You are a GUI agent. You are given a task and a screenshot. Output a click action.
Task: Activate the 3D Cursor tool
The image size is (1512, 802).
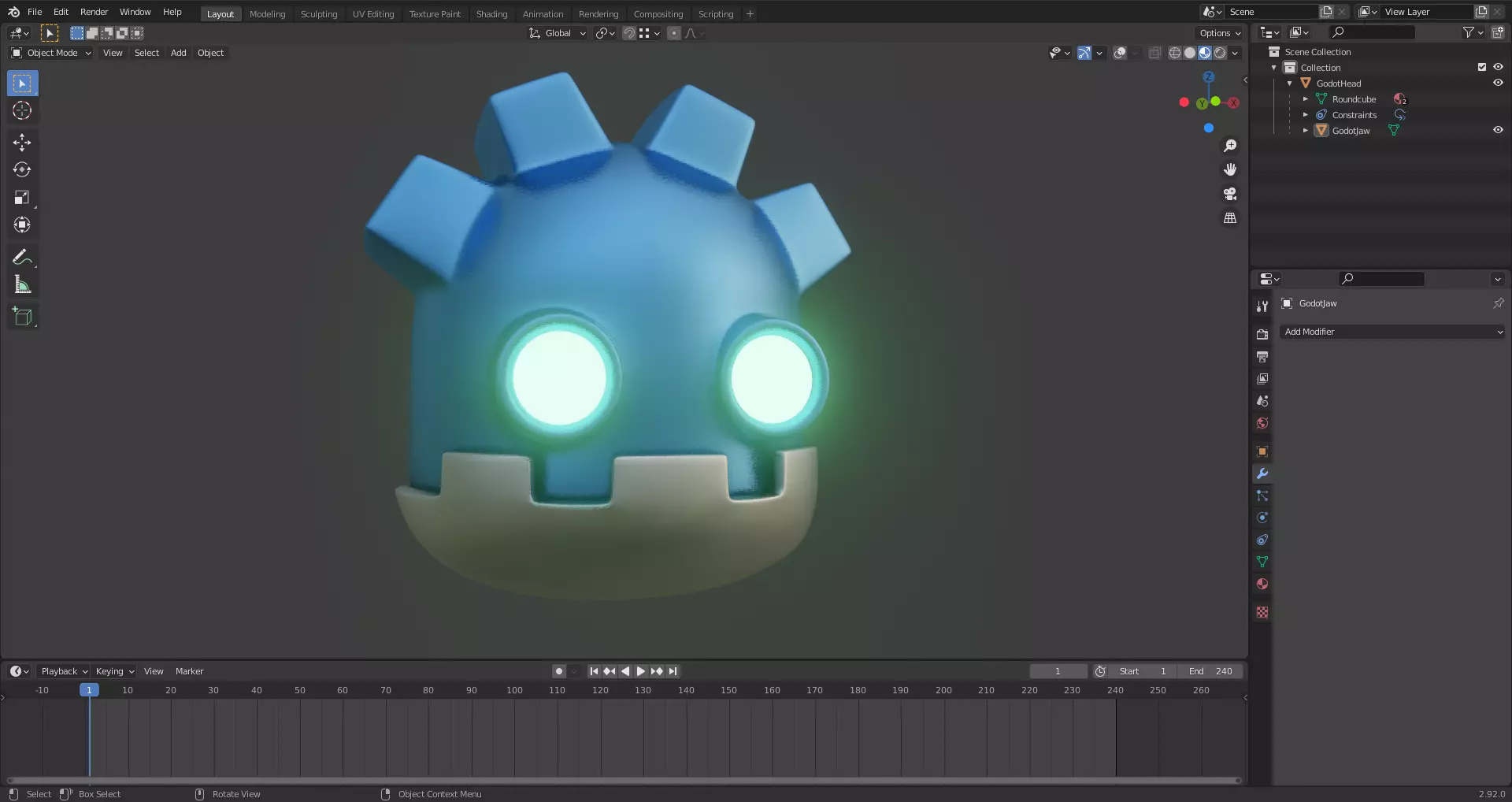pyautogui.click(x=22, y=111)
